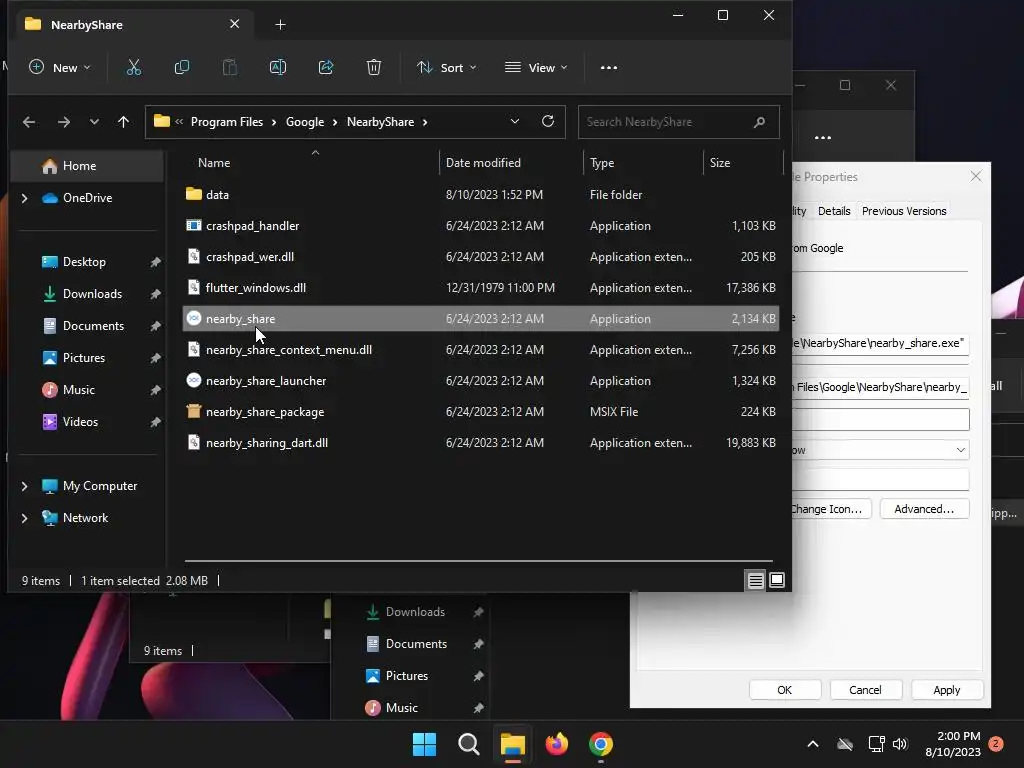Switch to details view layout icon
The image size is (1024, 768).
[x=756, y=580]
